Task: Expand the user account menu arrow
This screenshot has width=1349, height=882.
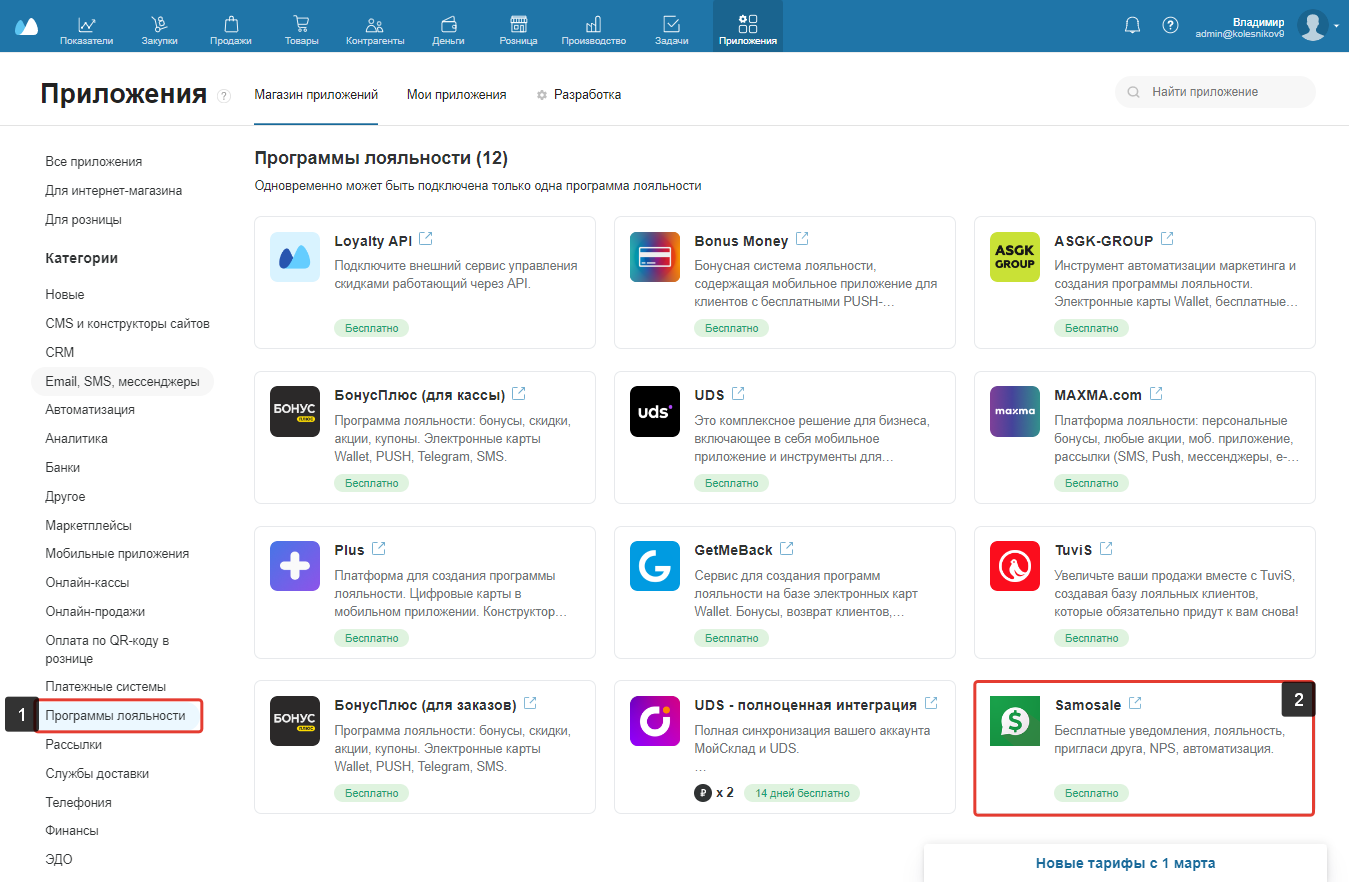Action: click(x=1337, y=27)
